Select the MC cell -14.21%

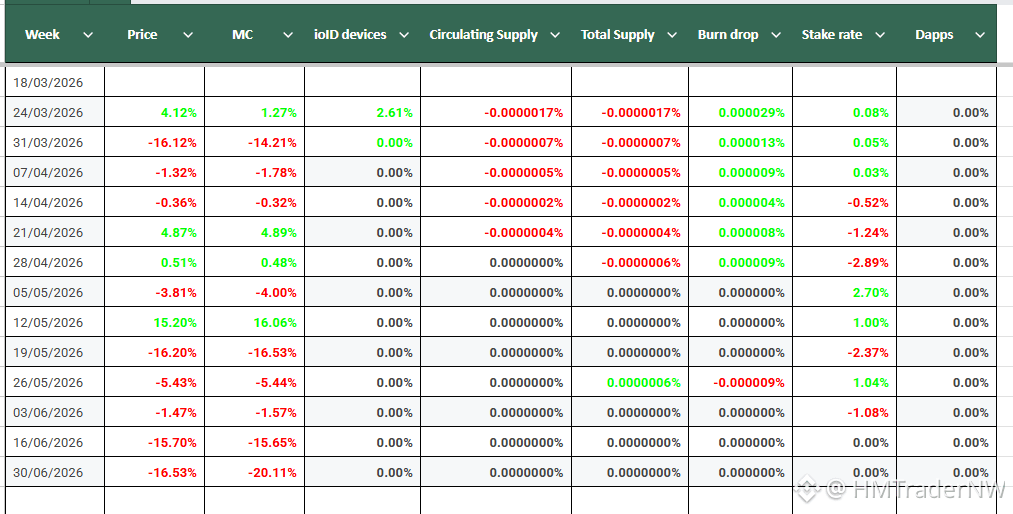[255, 142]
